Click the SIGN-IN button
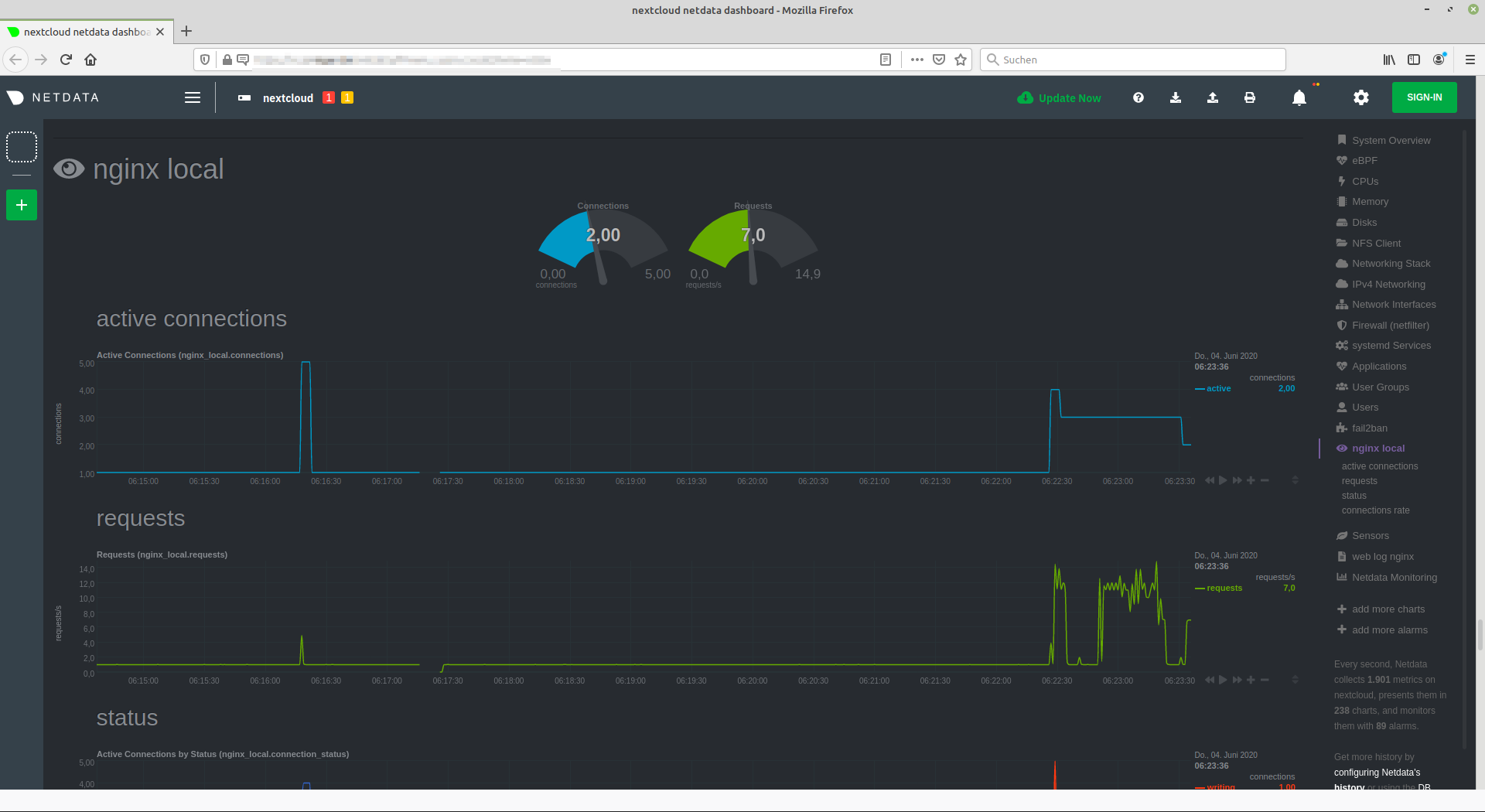 click(x=1424, y=97)
